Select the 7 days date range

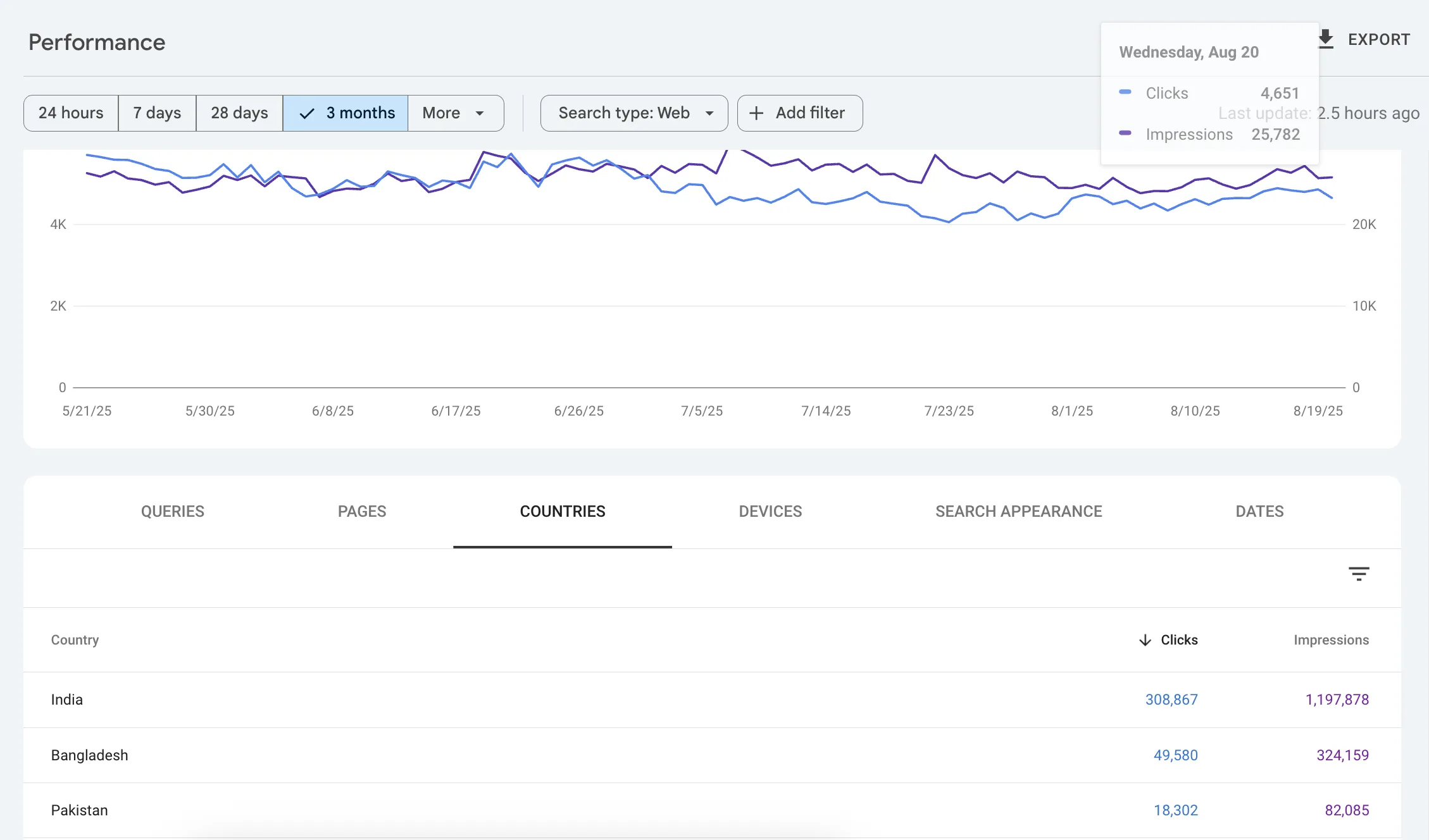157,113
